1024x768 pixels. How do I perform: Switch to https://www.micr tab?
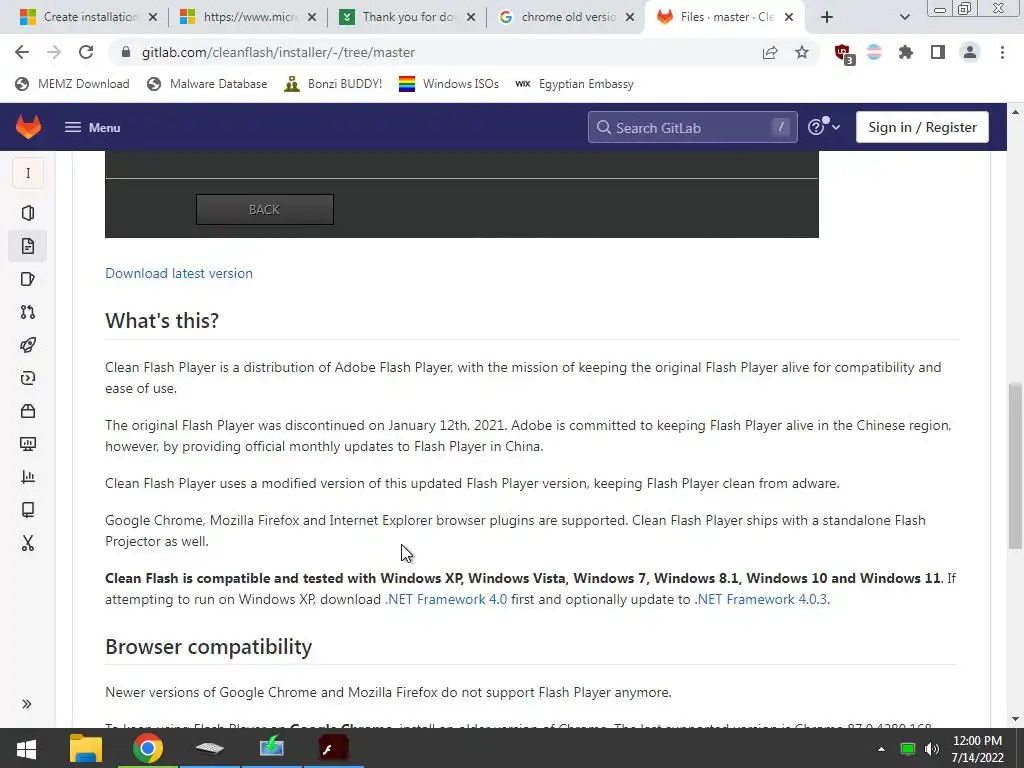pyautogui.click(x=250, y=17)
